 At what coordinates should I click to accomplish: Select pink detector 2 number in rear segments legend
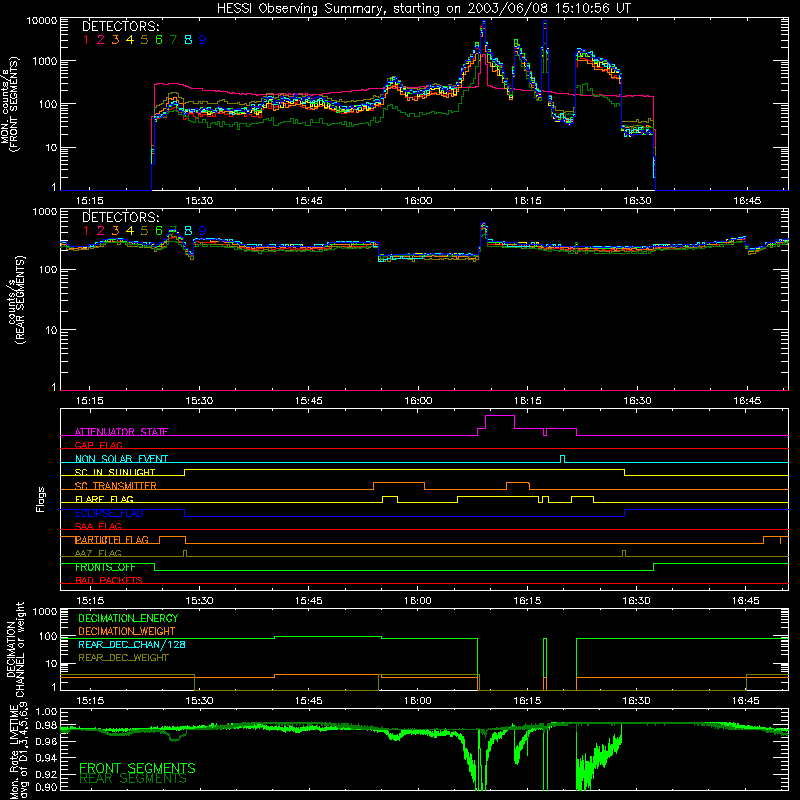click(101, 231)
